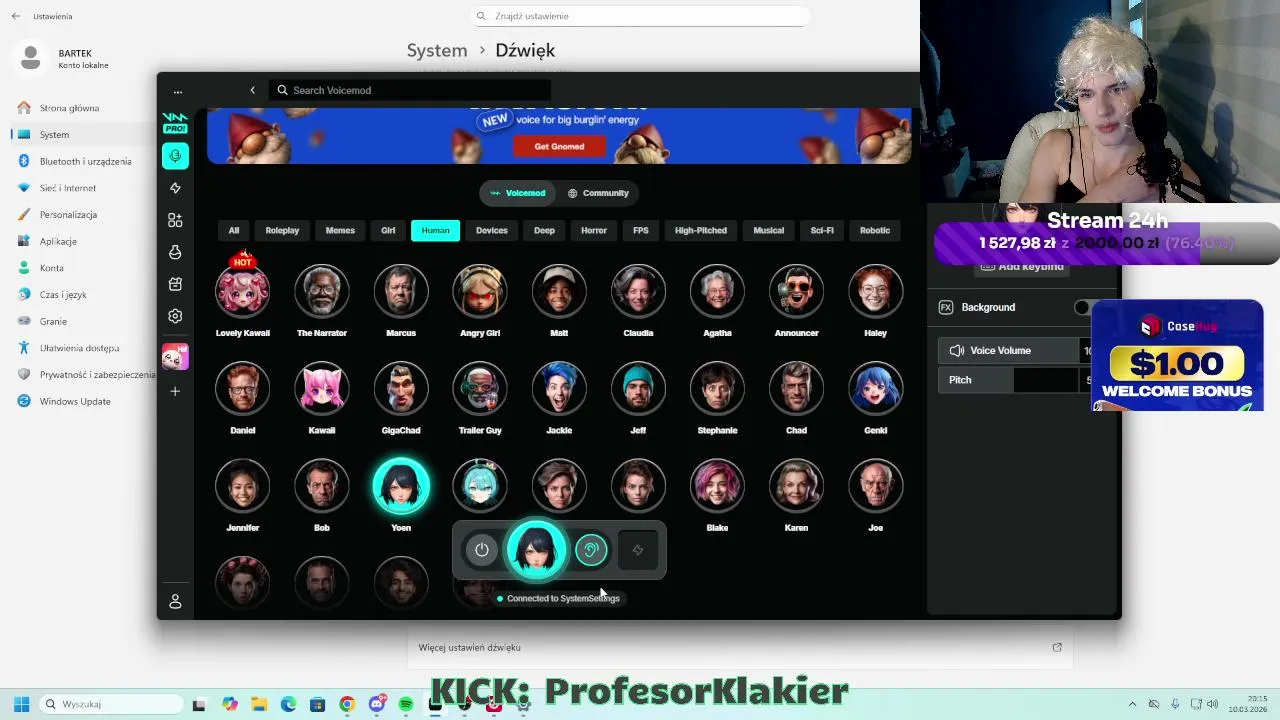Select the Memes category filter
The height and width of the screenshot is (720, 1280).
coord(340,230)
